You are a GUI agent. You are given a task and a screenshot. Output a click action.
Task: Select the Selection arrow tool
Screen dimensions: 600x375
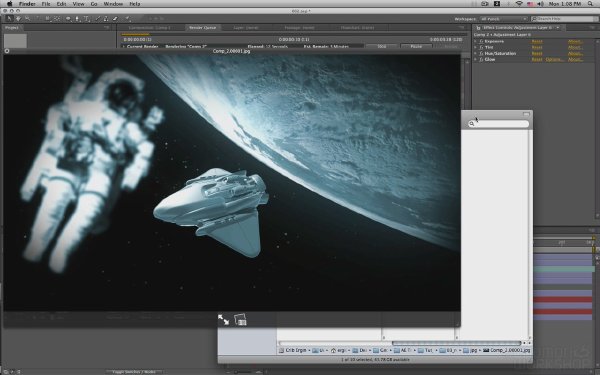coord(9,18)
